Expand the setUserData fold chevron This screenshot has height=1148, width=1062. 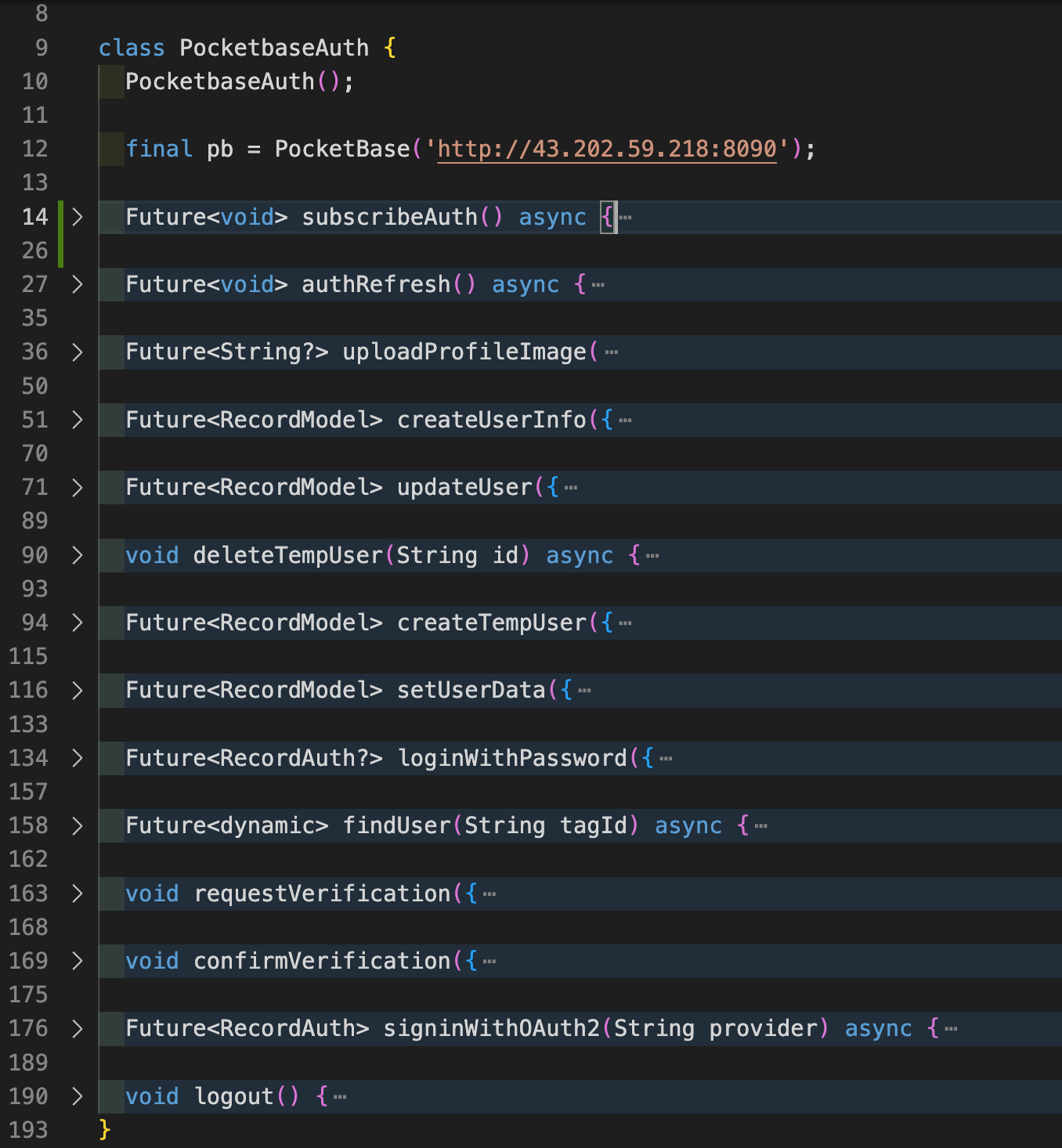[x=77, y=690]
